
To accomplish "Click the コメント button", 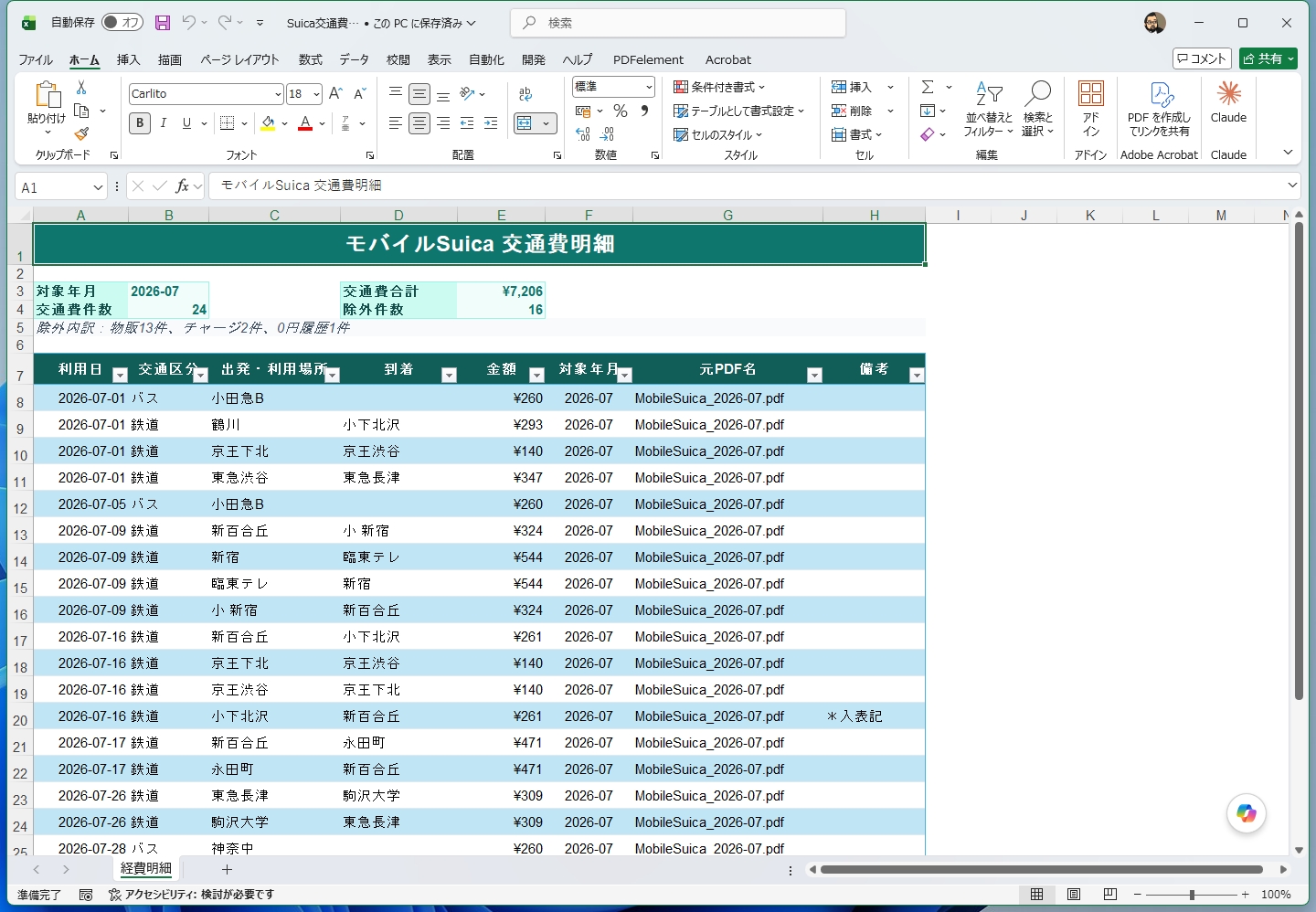I will pyautogui.click(x=1202, y=58).
